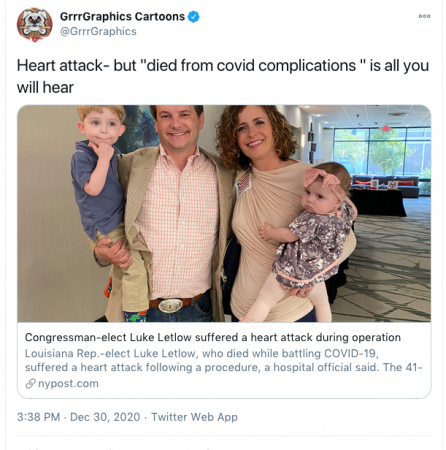
Task: Select the 3:38 PM timestamp
Action: [39, 417]
